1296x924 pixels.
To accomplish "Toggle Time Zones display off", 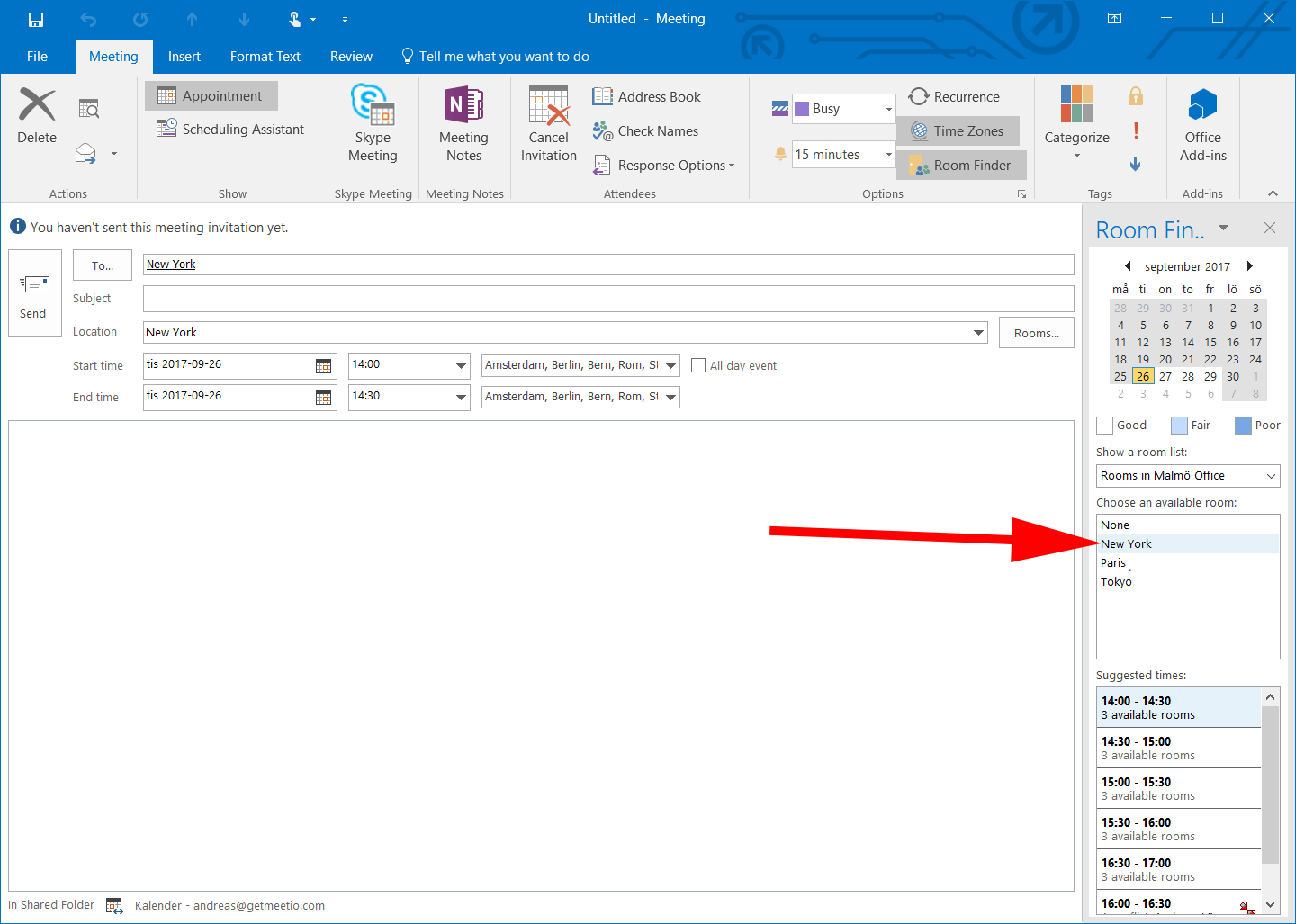I will click(958, 130).
